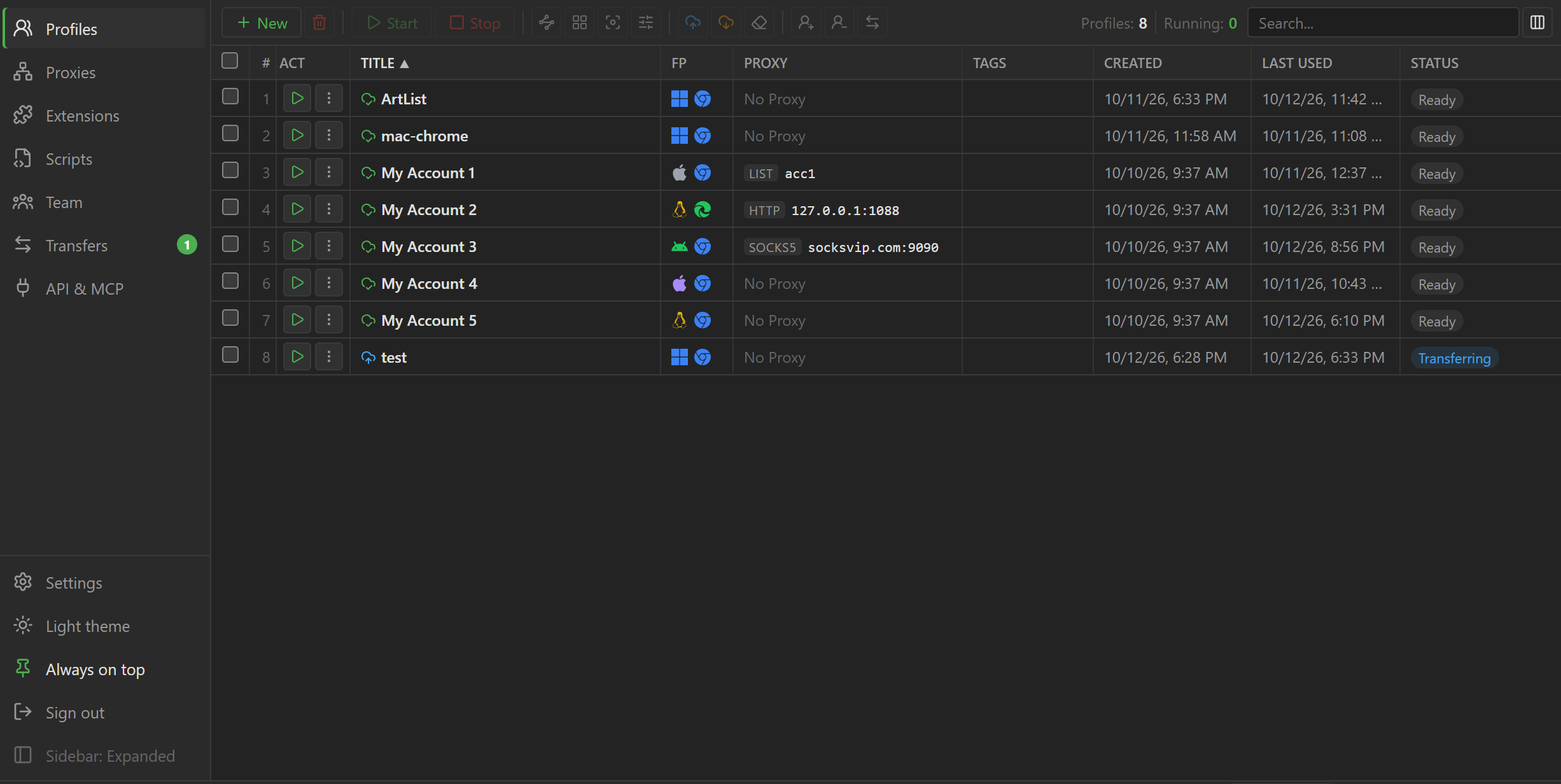Screen dimensions: 1561x784
Task: Launch the ArtList profile with play icon
Action: pyautogui.click(x=297, y=99)
